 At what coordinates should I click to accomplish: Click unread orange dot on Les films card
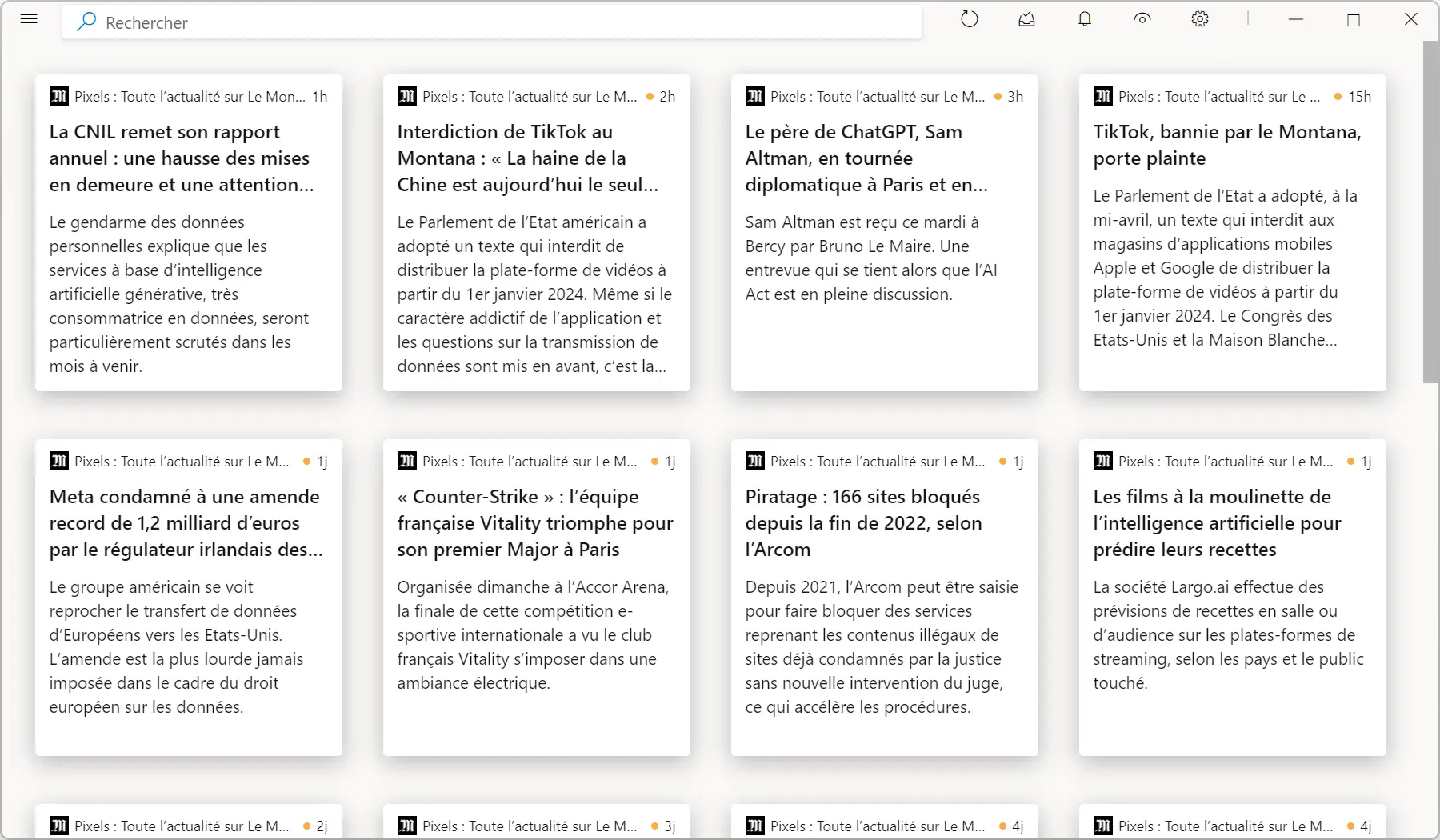point(1351,462)
